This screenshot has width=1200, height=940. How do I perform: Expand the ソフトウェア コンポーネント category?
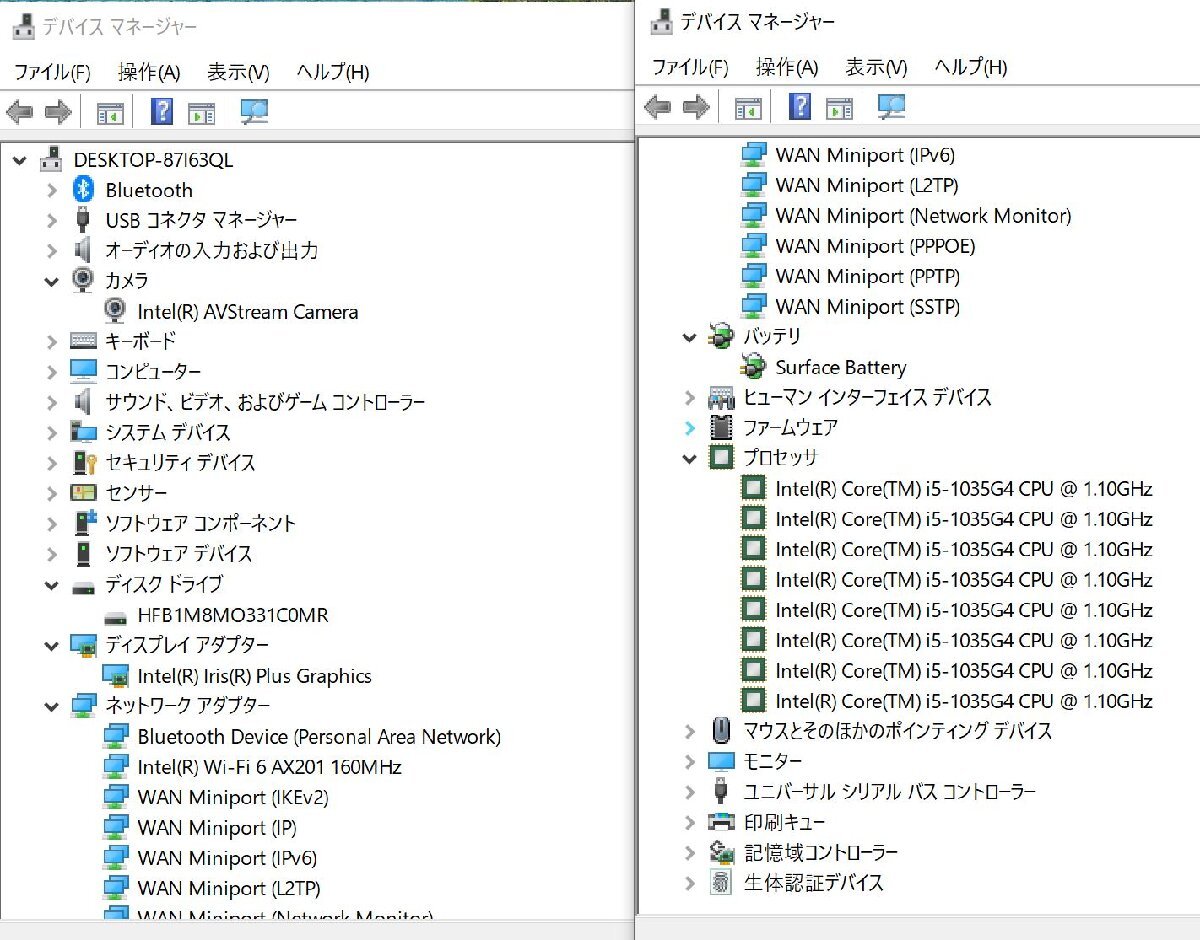pos(52,523)
